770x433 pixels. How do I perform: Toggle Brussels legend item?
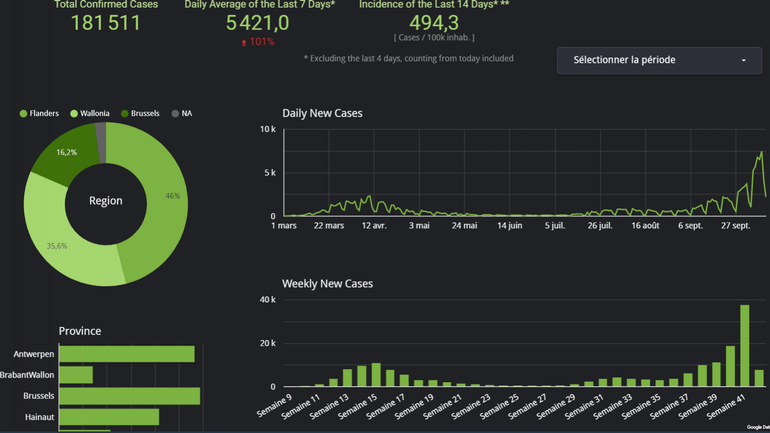(140, 114)
